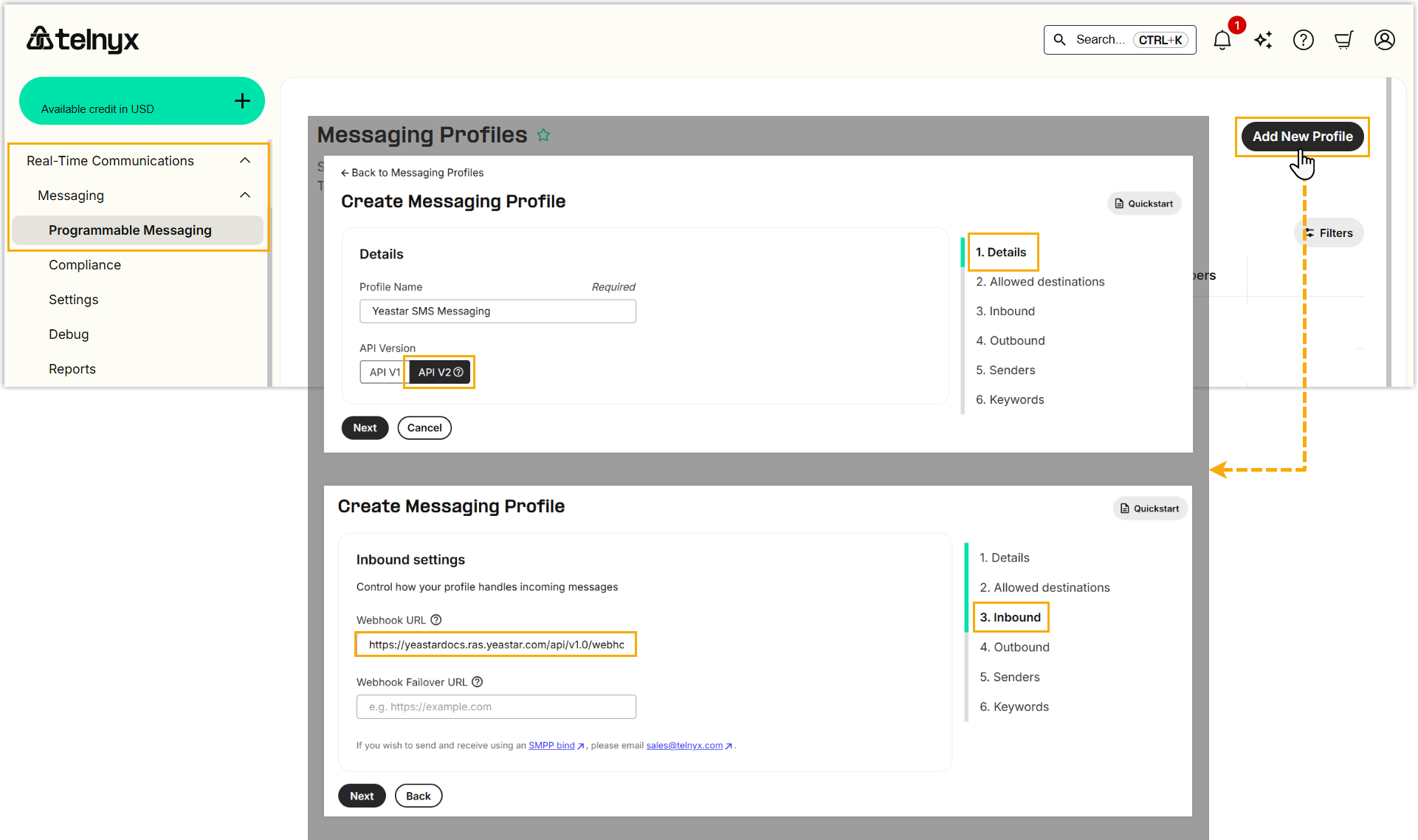Click the plus icon to add credit

point(242,101)
